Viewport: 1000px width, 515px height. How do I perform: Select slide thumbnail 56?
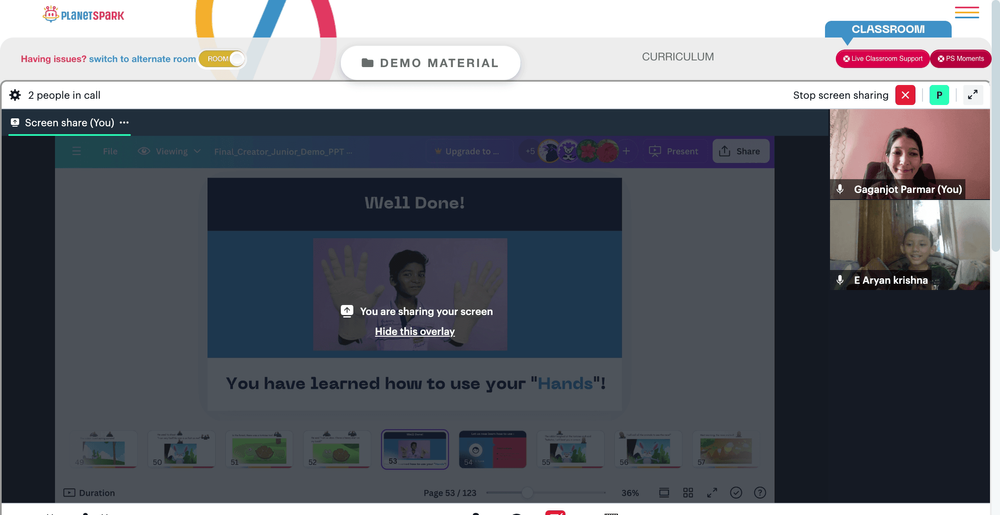649,450
